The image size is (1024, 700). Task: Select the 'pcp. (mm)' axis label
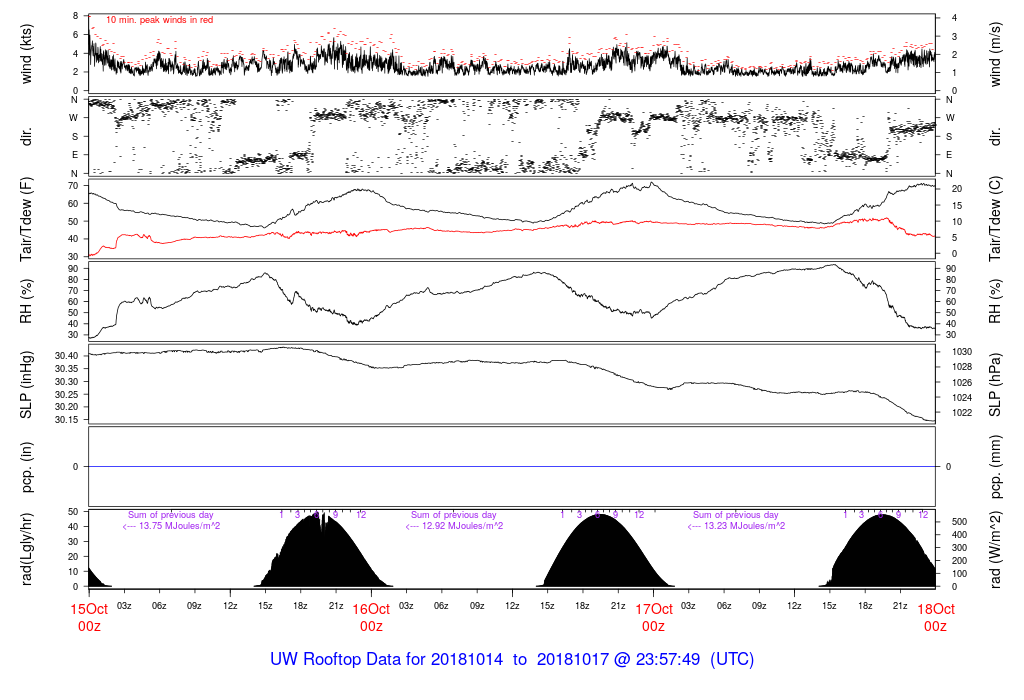pyautogui.click(x=996, y=467)
